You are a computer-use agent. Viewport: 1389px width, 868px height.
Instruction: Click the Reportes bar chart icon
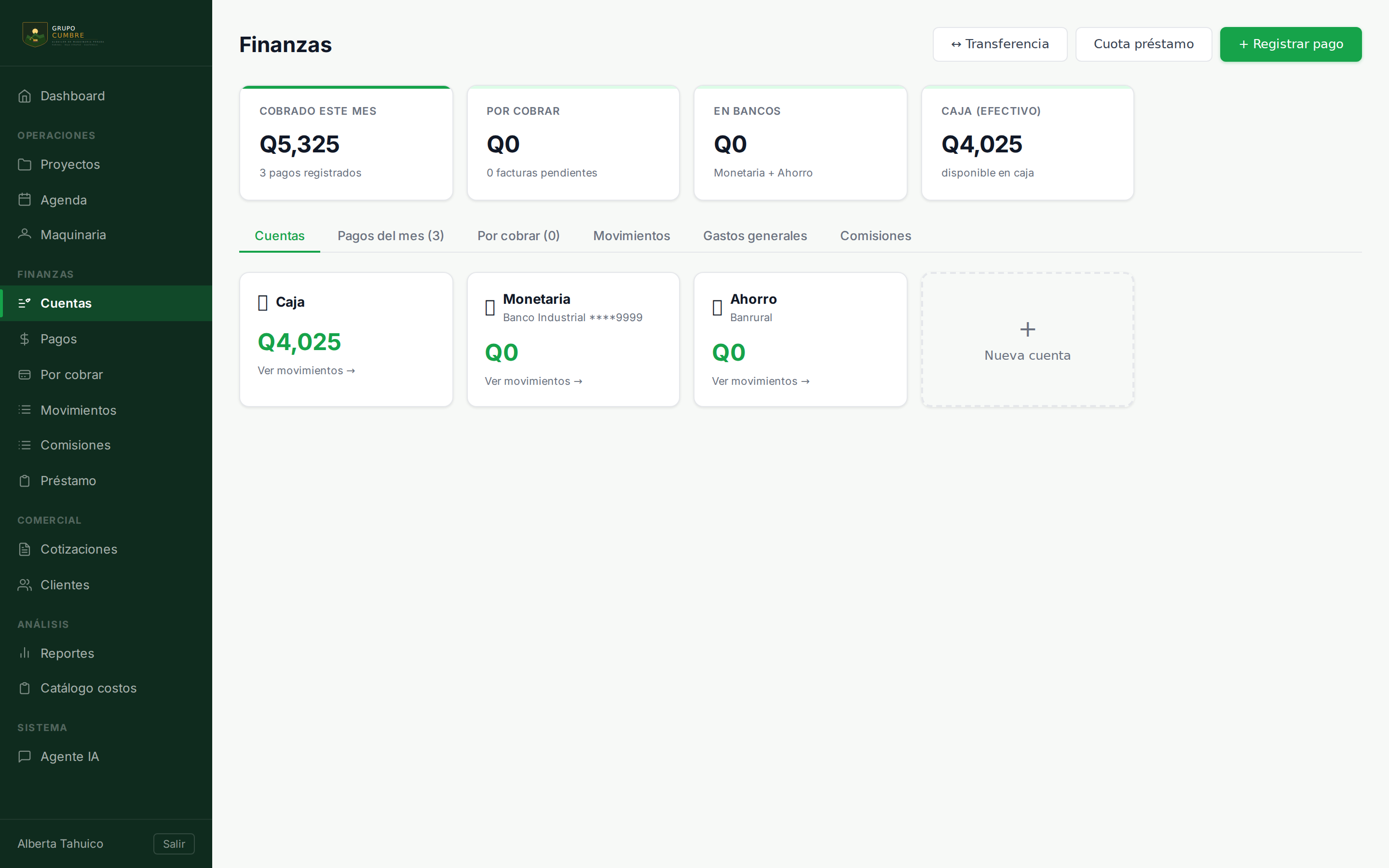(x=24, y=653)
